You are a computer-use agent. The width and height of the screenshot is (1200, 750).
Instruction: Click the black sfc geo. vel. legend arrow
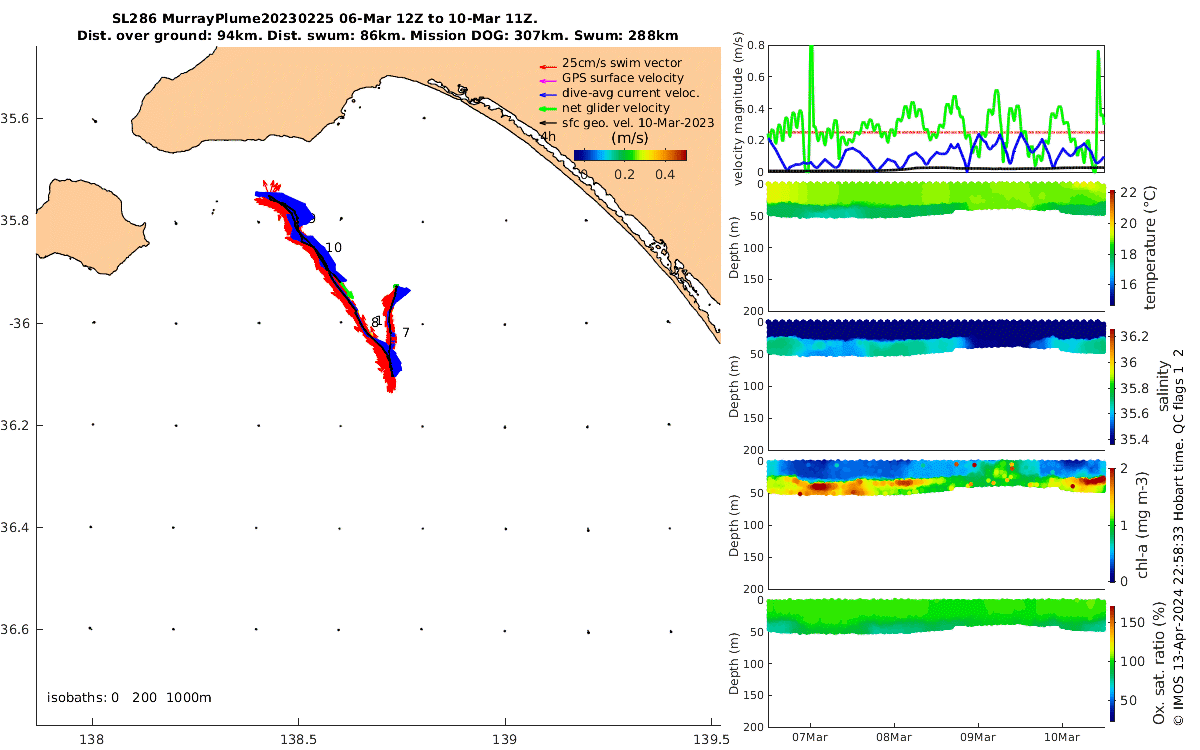[x=546, y=123]
